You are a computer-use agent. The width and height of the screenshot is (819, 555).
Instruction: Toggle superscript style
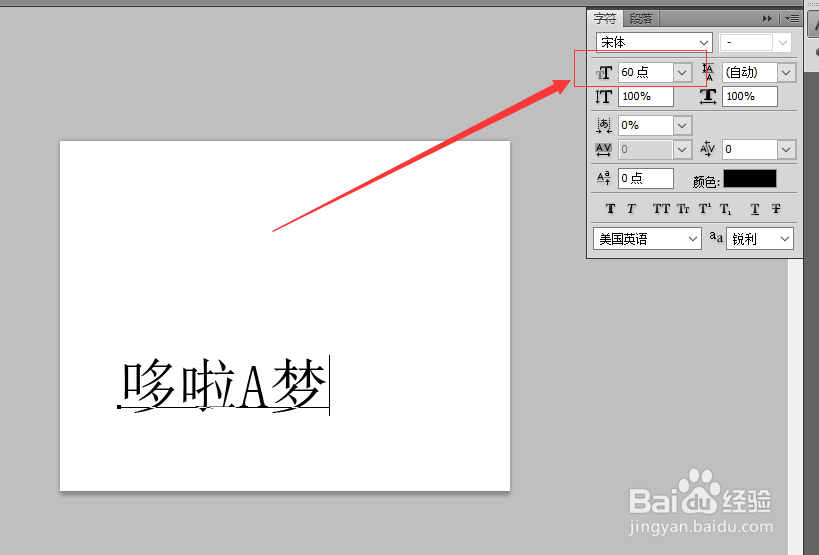click(705, 209)
